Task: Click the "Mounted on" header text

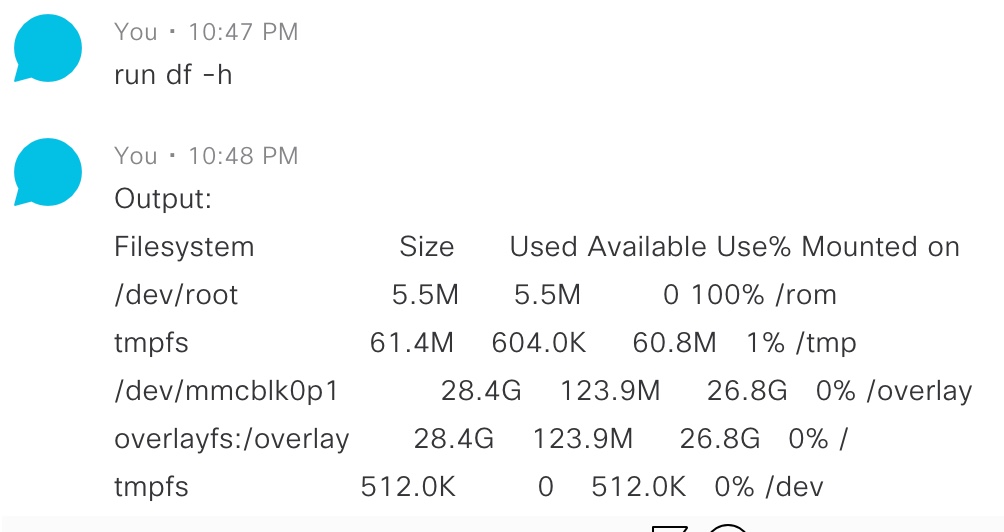Action: [880, 247]
